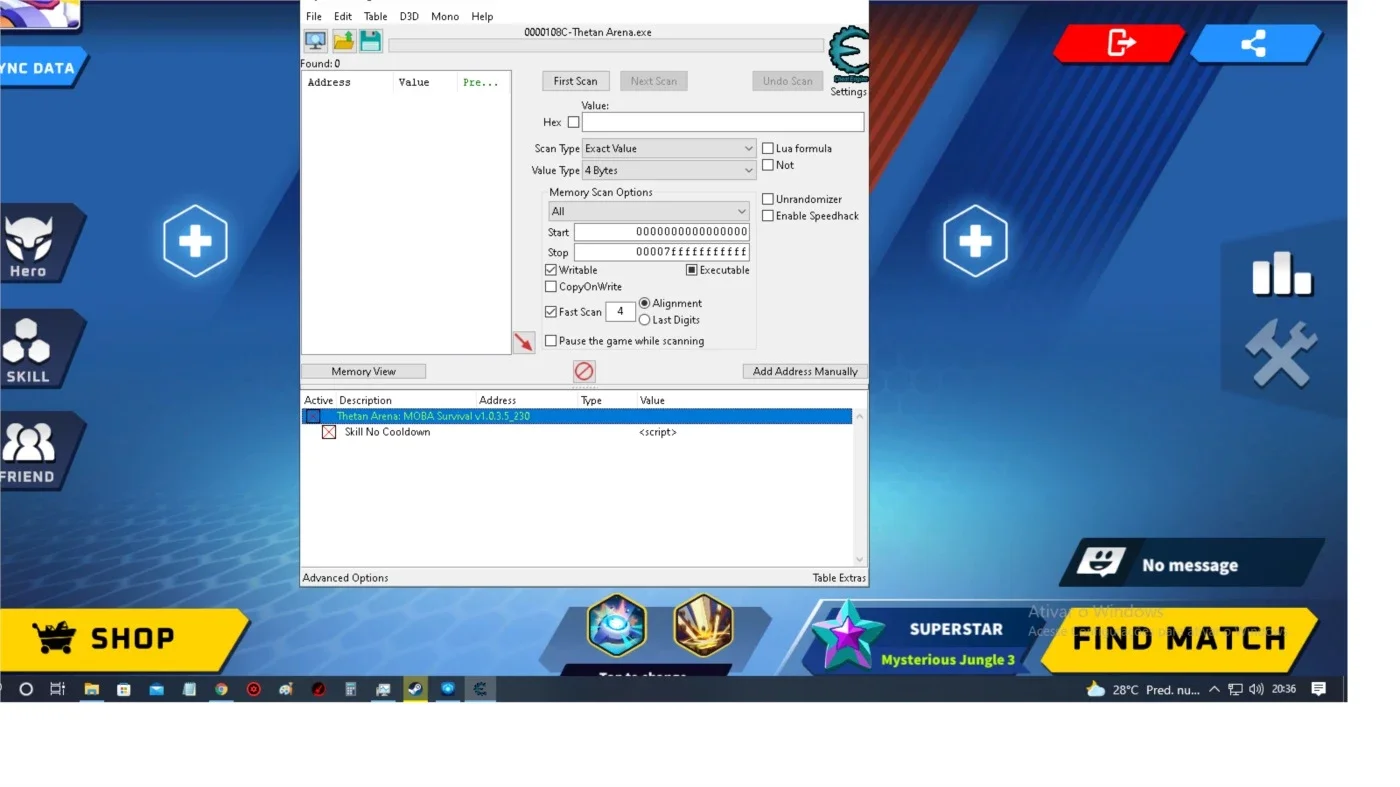This screenshot has width=1400, height=787.
Task: Click the red arrow add-to-list icon
Action: 523,343
